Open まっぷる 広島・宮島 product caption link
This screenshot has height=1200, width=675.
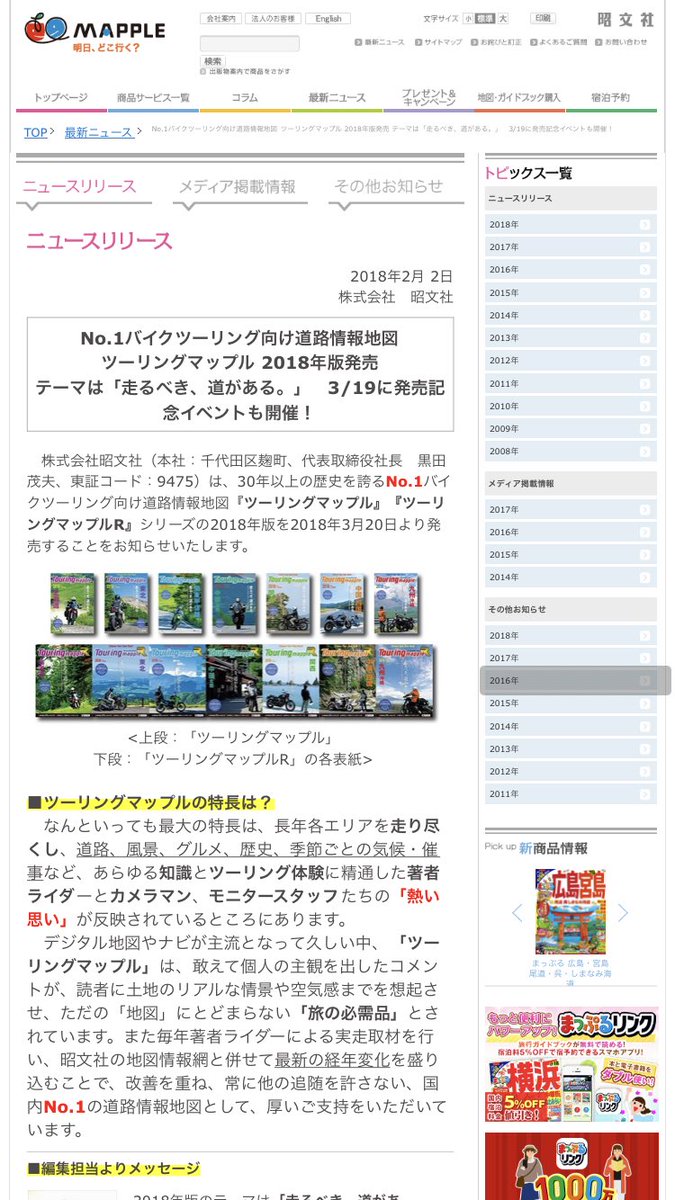570,971
